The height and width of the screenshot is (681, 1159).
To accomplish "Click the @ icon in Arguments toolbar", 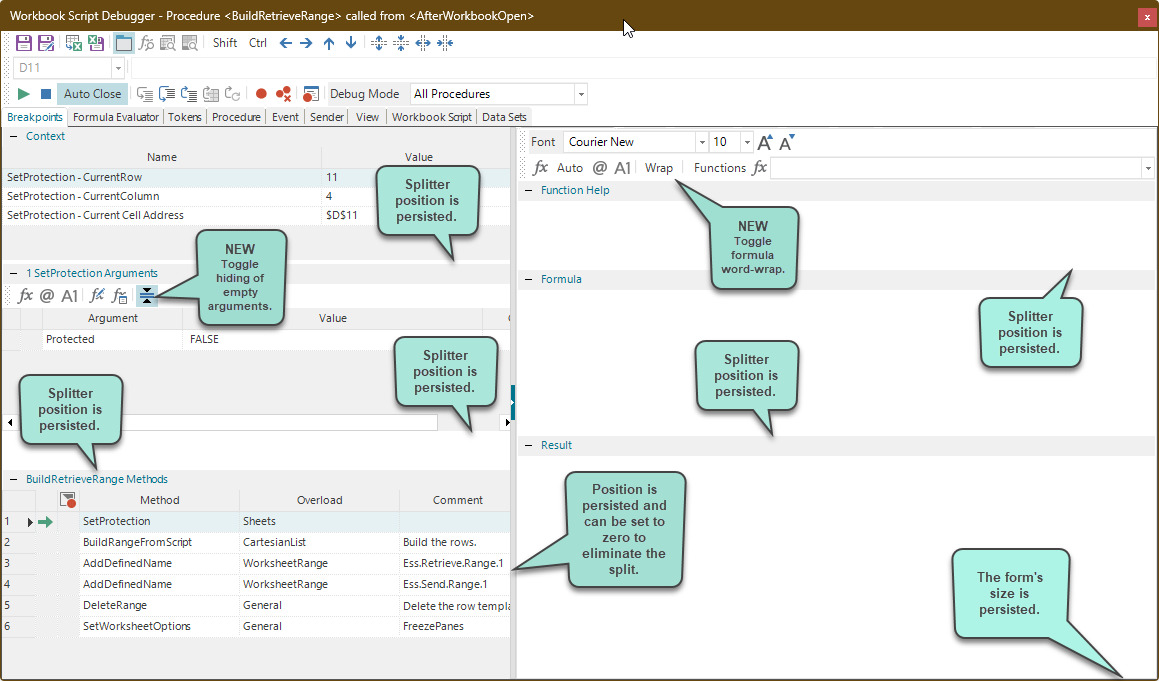I will click(x=47, y=296).
